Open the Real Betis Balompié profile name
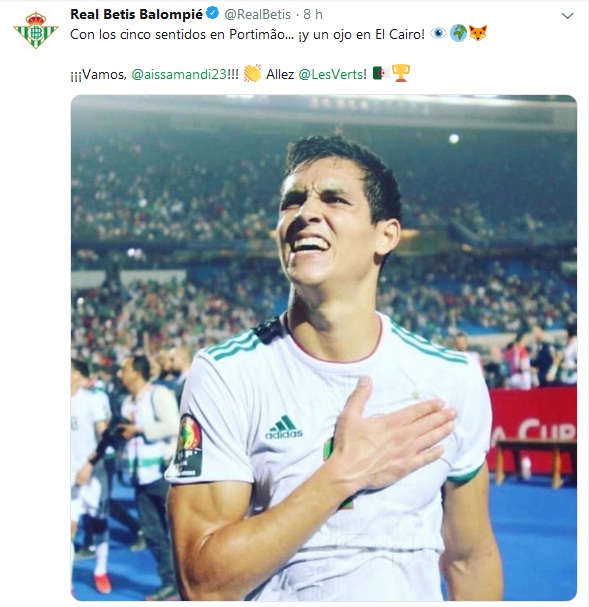The width and height of the screenshot is (589, 607). point(136,14)
